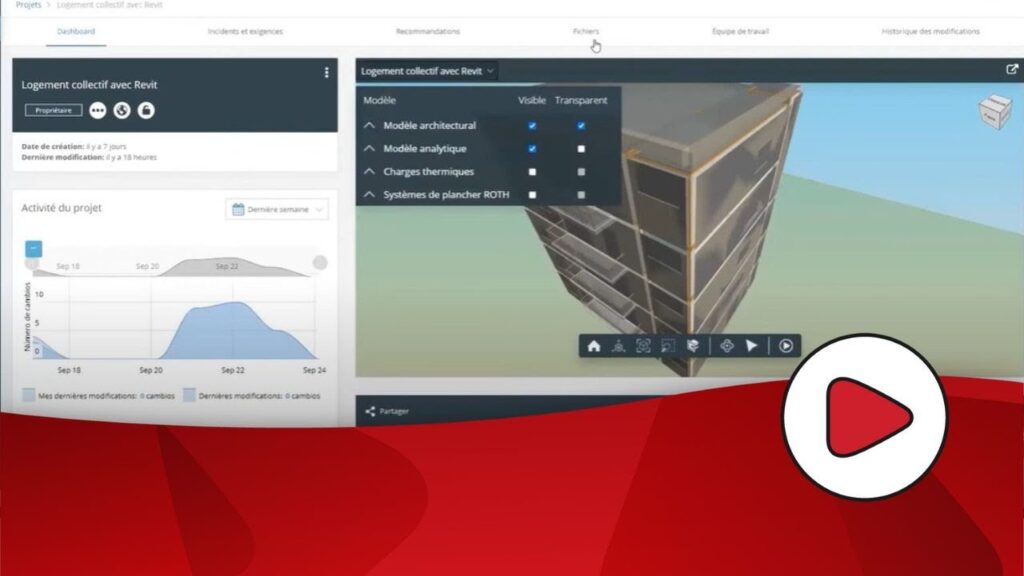This screenshot has width=1024, height=576.
Task: Collapse the Systèmes de plancher ROTH row
Action: (x=369, y=195)
